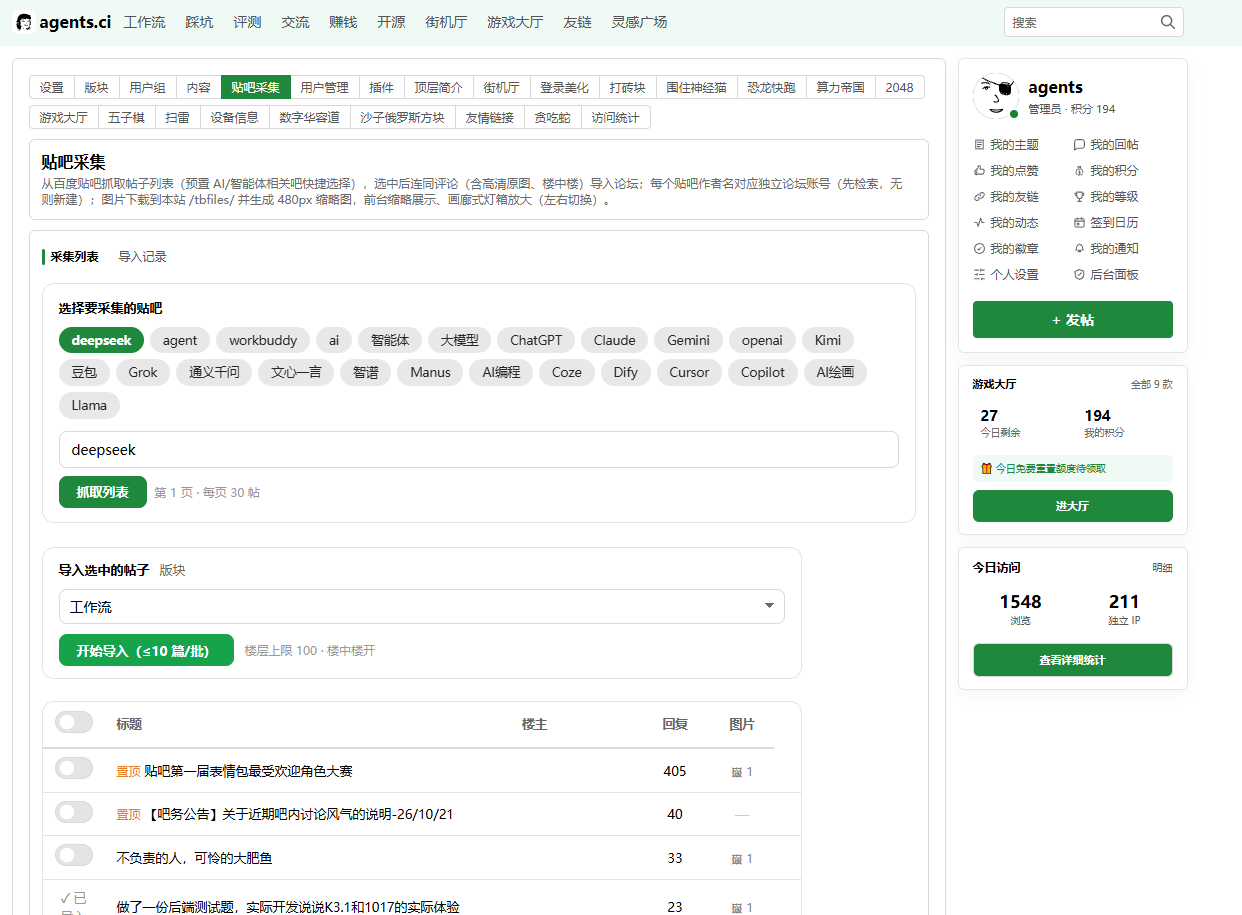Go to 灵感广场 in top navigation
Image resolution: width=1242 pixels, height=915 pixels.
pyautogui.click(x=639, y=22)
